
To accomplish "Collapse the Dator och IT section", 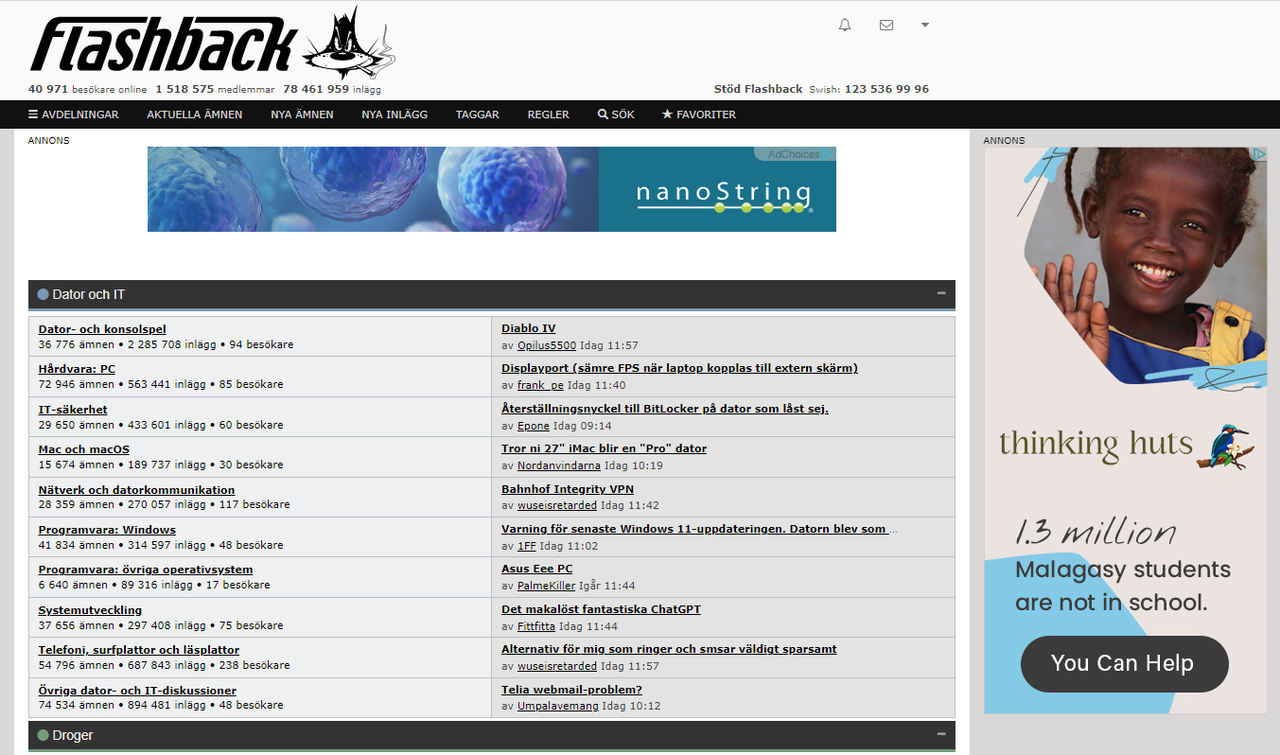I will tap(941, 294).
